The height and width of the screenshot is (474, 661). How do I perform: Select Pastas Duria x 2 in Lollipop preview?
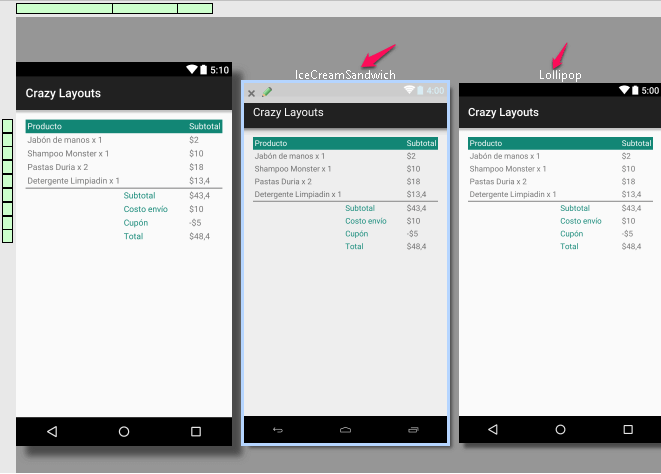tap(498, 181)
